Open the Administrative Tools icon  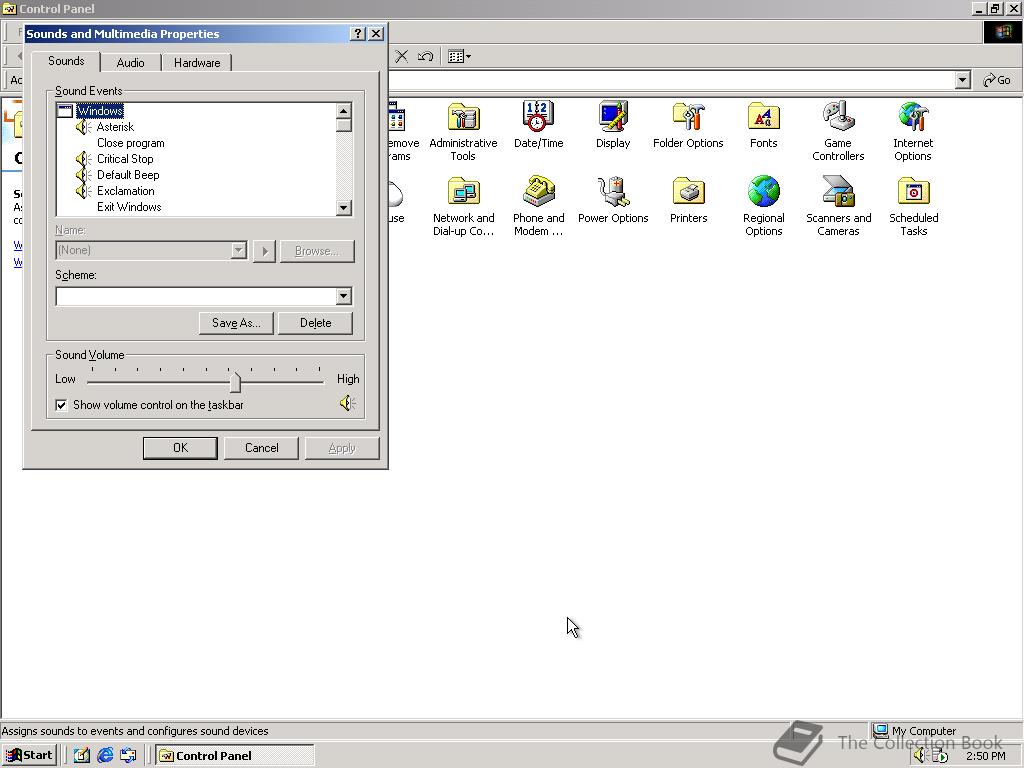[x=463, y=118]
